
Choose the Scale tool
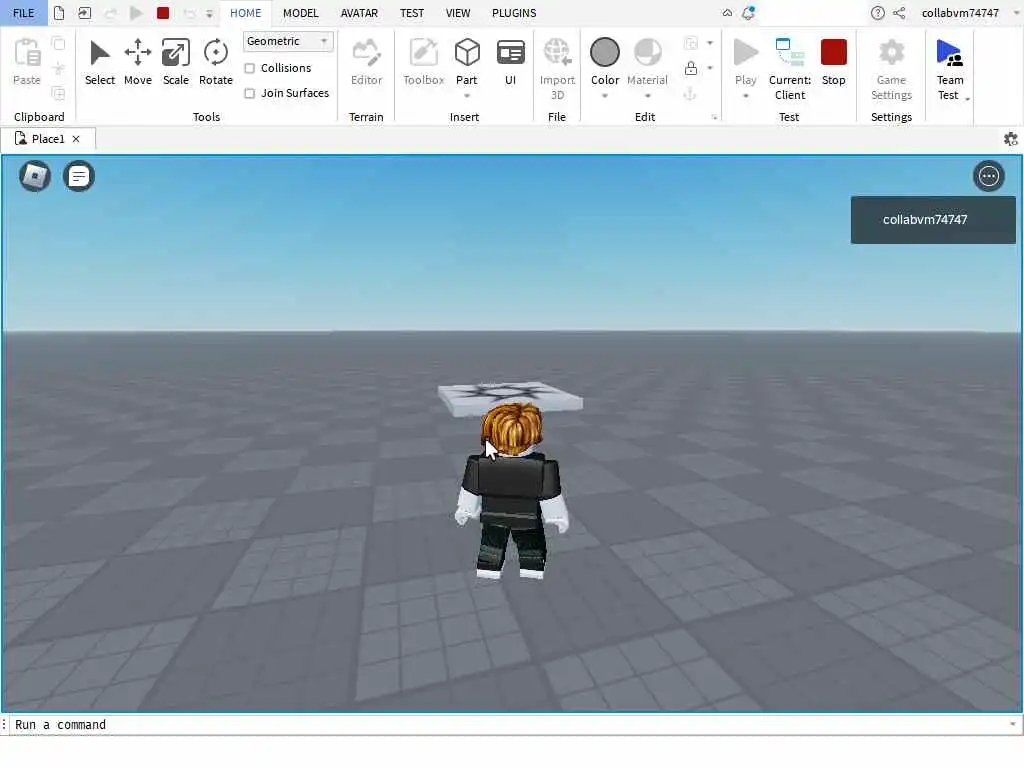[176, 62]
